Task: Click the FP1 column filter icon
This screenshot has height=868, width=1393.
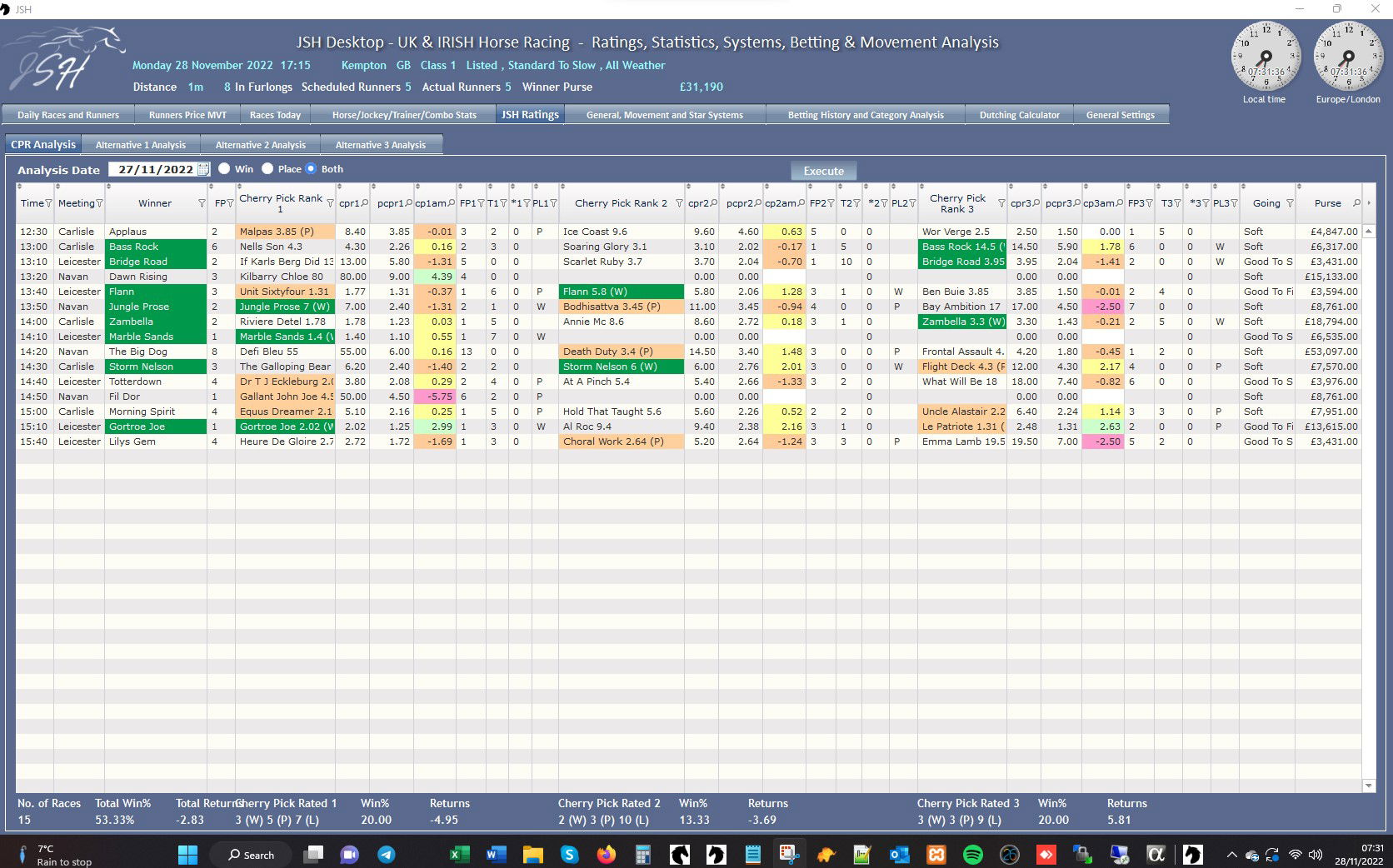Action: tap(480, 203)
